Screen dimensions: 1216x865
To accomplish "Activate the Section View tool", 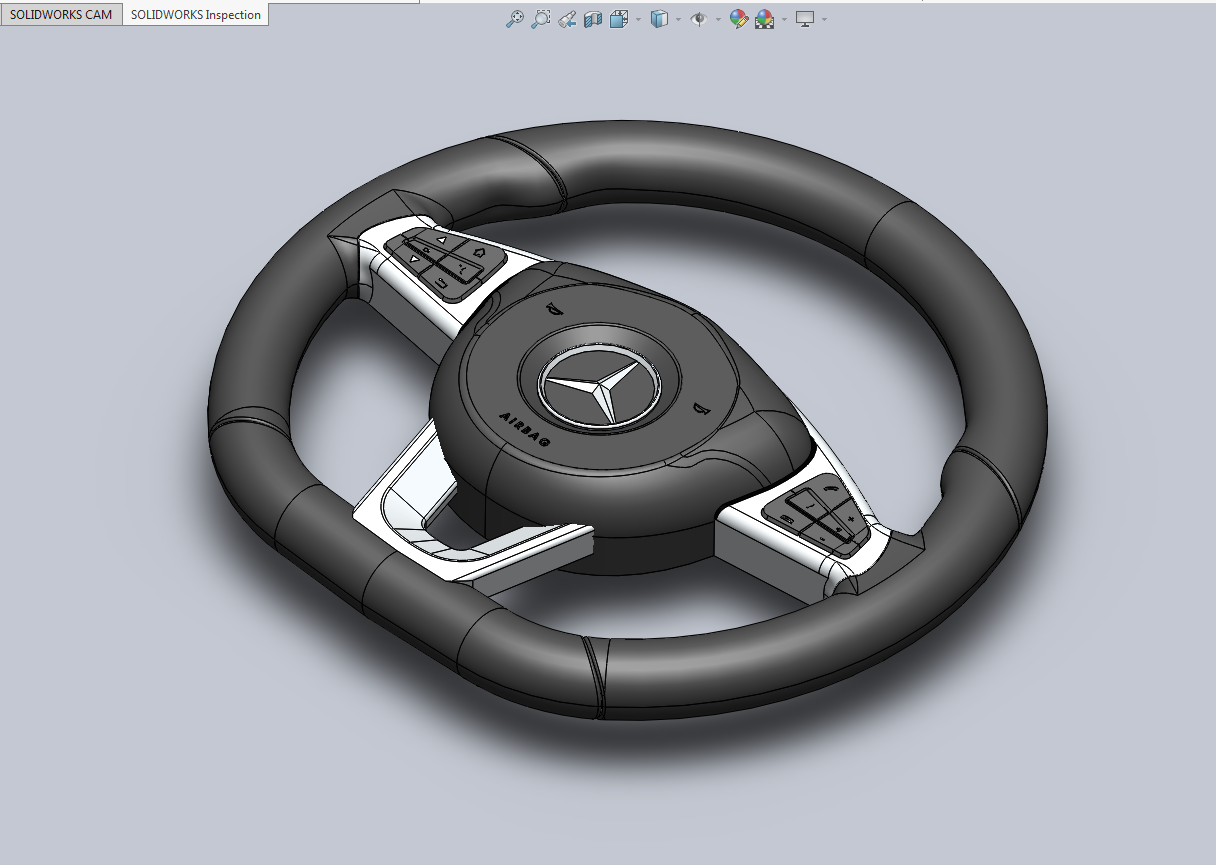I will click(593, 18).
